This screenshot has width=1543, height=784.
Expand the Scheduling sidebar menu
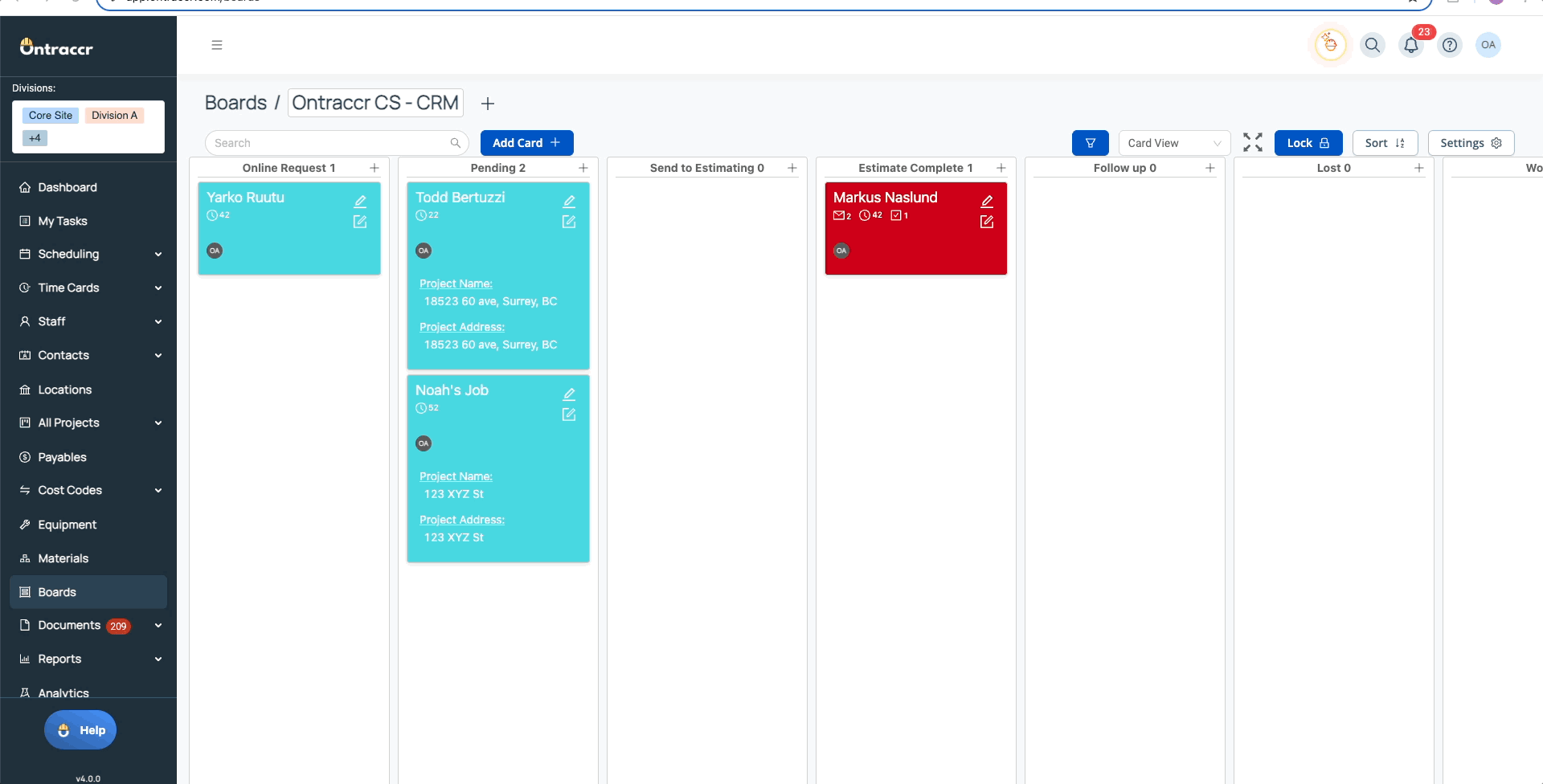click(88, 254)
